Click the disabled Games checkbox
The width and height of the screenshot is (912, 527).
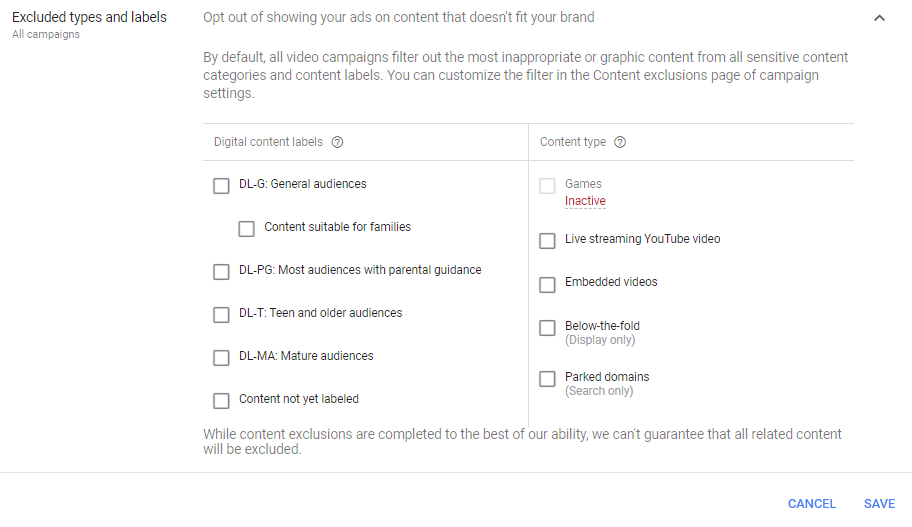point(547,186)
